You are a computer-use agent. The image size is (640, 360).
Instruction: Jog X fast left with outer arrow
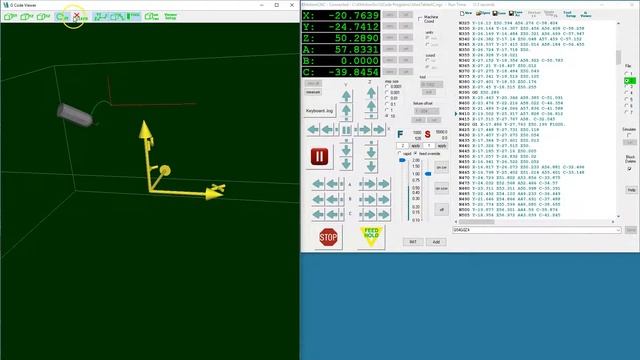click(313, 130)
